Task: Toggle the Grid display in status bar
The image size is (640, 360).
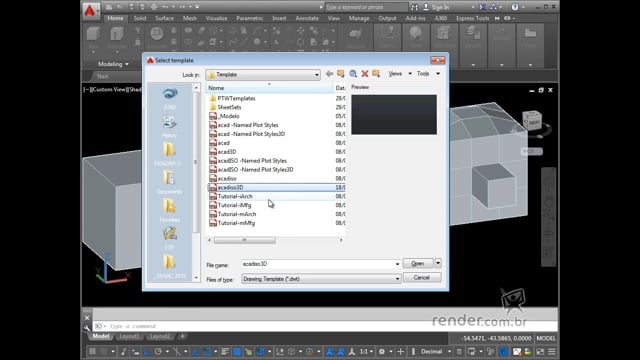Action: [x=93, y=351]
